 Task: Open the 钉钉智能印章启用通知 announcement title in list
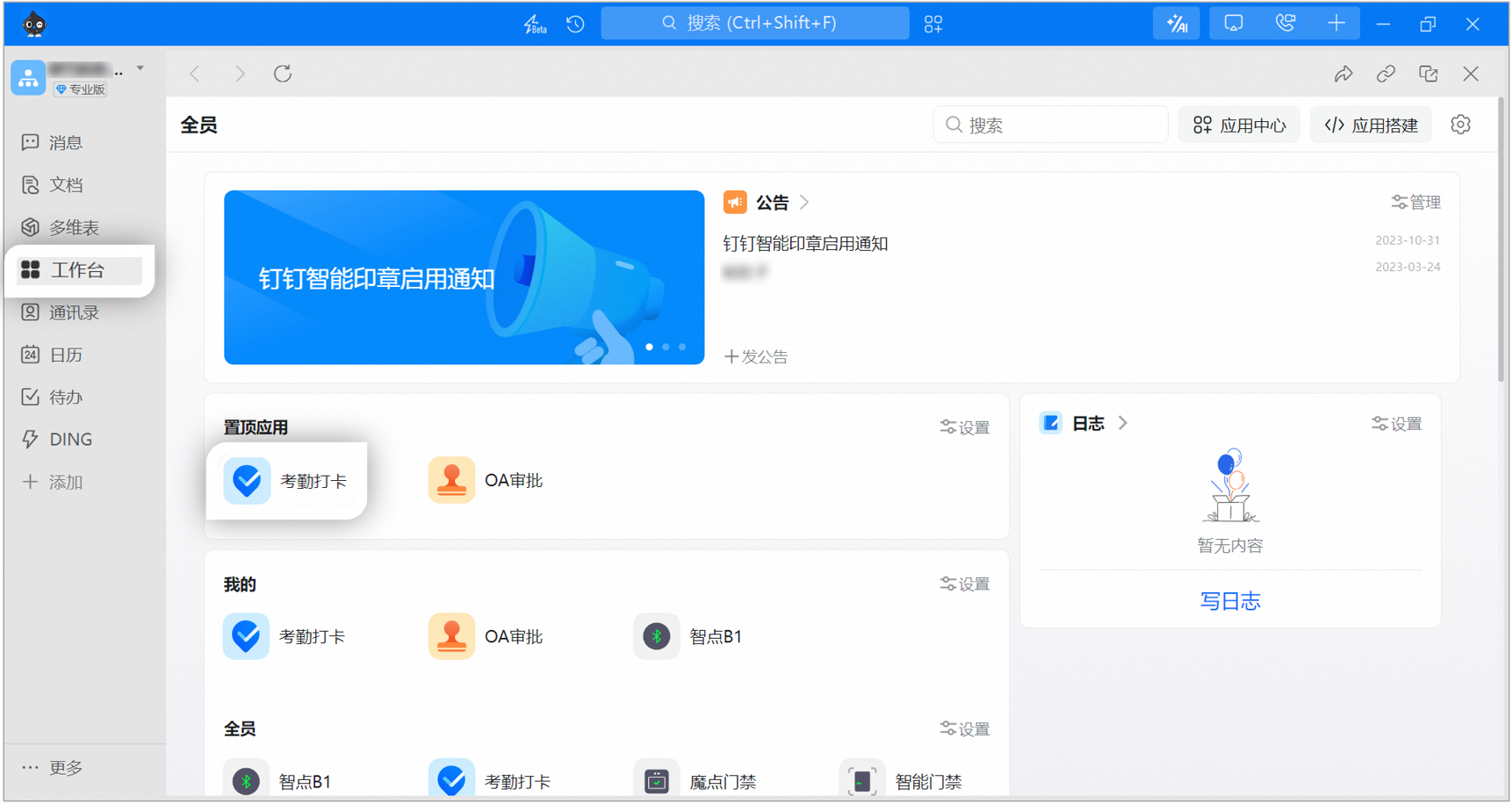click(806, 244)
